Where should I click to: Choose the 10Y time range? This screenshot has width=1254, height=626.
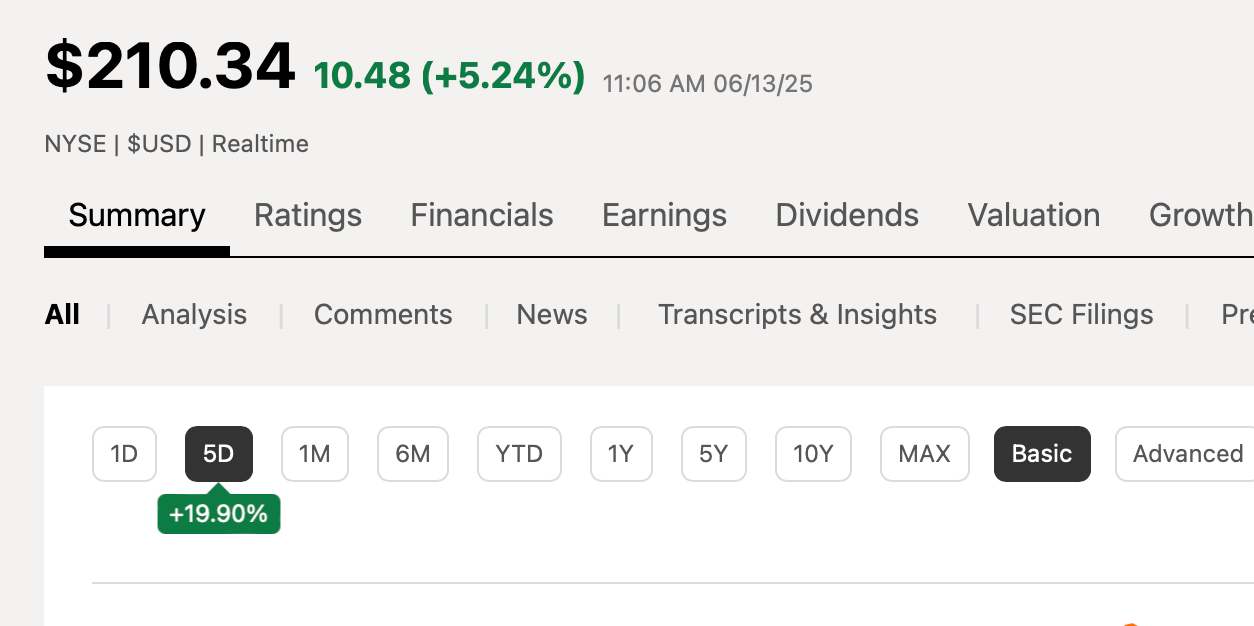[x=813, y=454]
